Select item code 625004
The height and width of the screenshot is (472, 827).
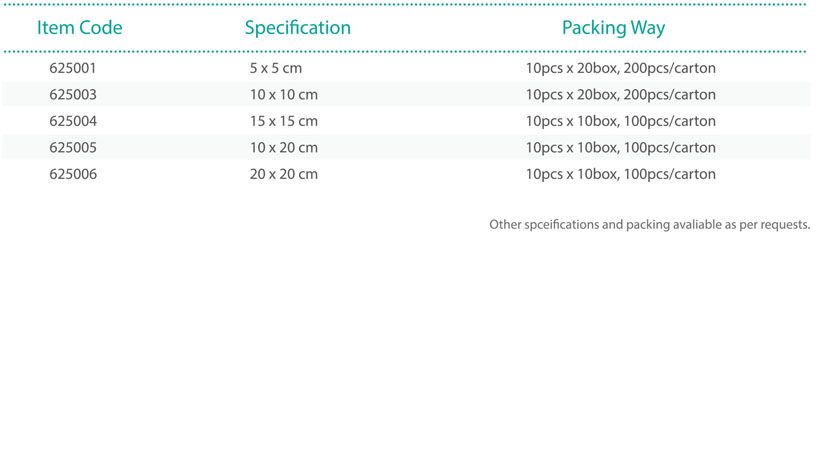pyautogui.click(x=73, y=121)
